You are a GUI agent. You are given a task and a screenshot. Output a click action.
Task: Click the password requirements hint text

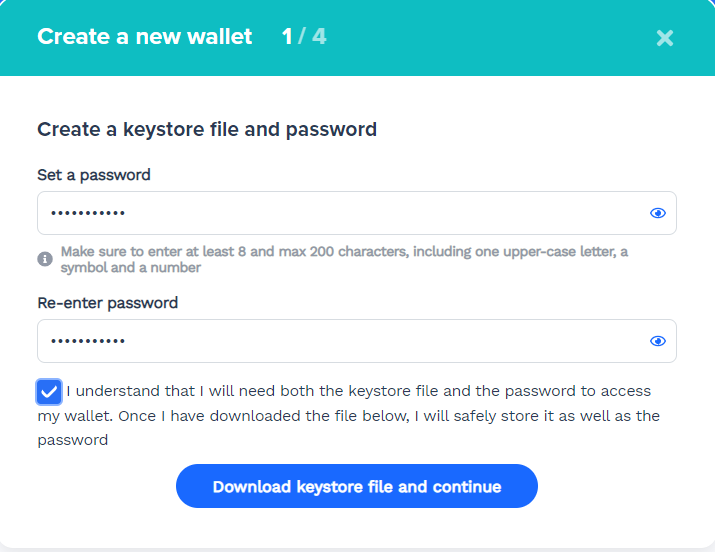coord(344,259)
